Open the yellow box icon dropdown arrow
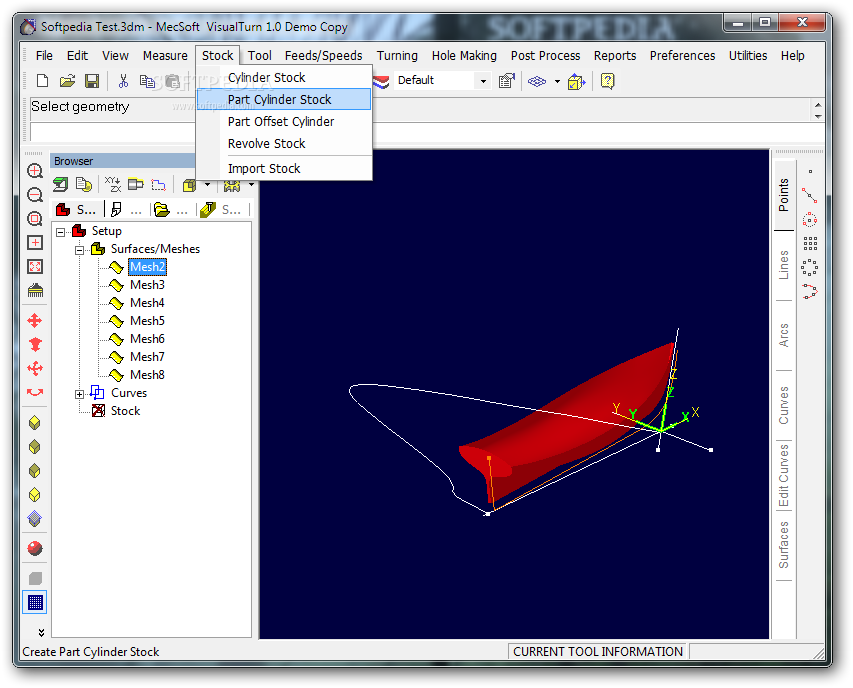Image resolution: width=853 pixels, height=688 pixels. click(x=207, y=185)
